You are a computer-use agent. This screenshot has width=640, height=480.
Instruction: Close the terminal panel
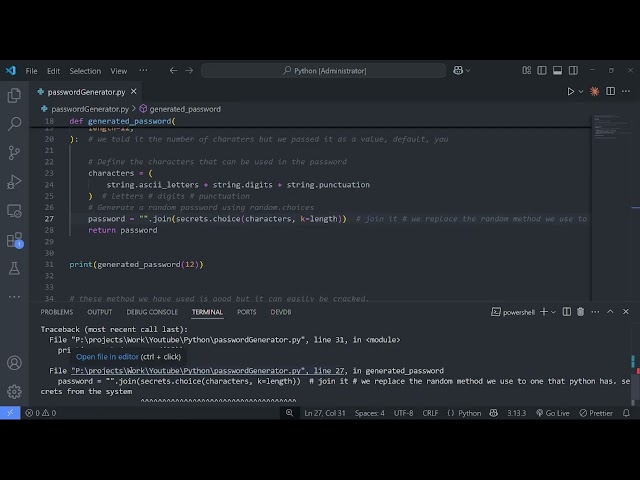click(626, 312)
